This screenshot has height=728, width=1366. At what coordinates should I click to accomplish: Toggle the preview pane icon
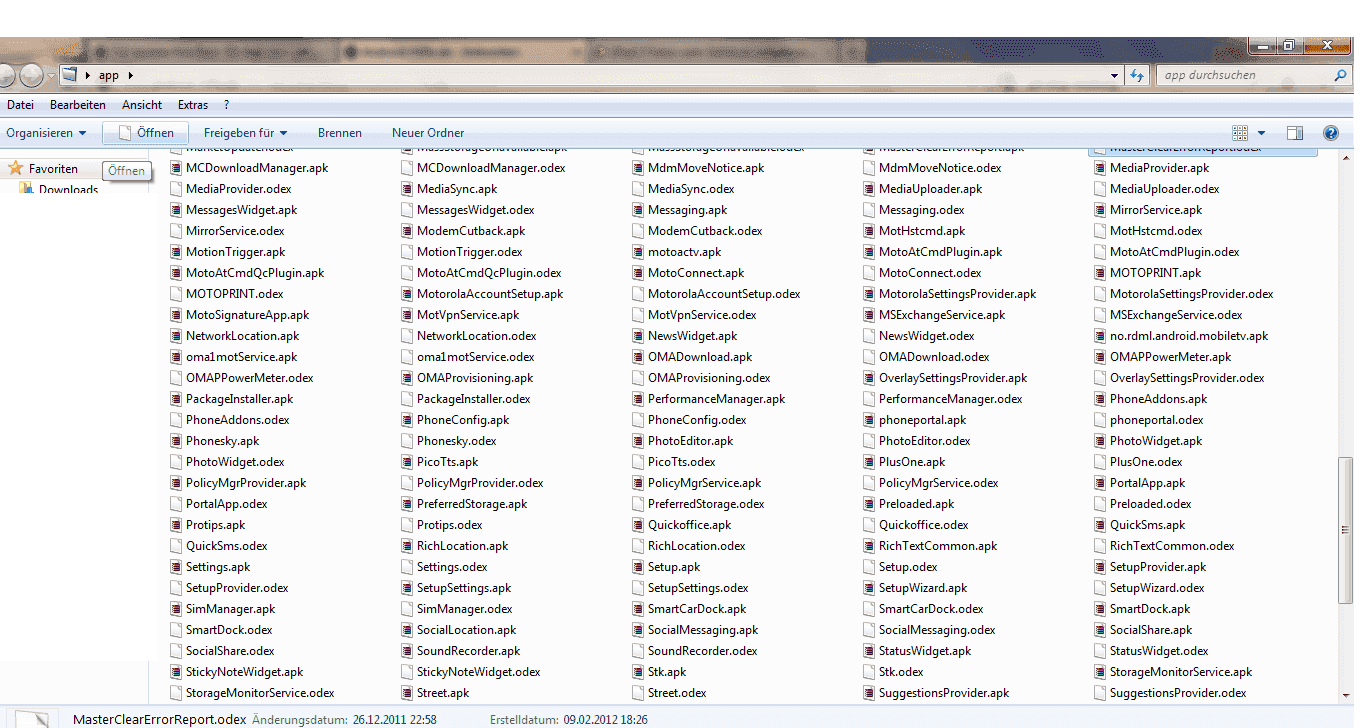tap(1295, 133)
